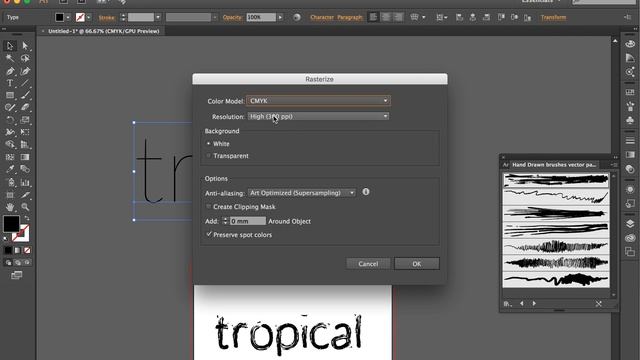Select the Selection tool arrow
This screenshot has height=360, width=640.
(10, 46)
